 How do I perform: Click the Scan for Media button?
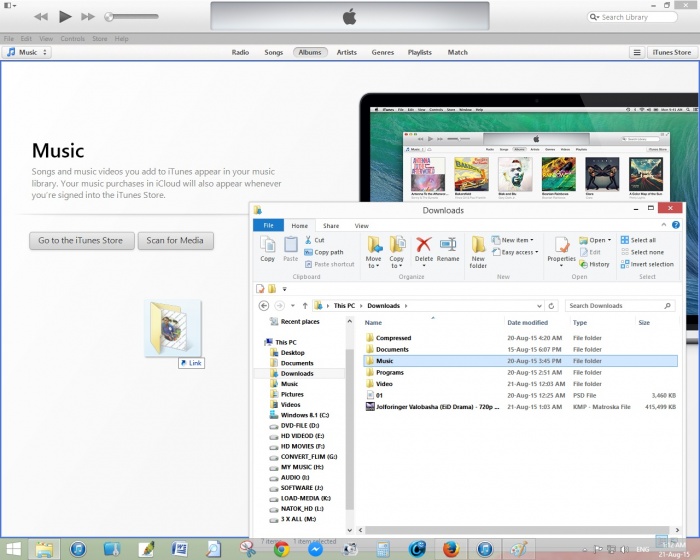tap(174, 240)
